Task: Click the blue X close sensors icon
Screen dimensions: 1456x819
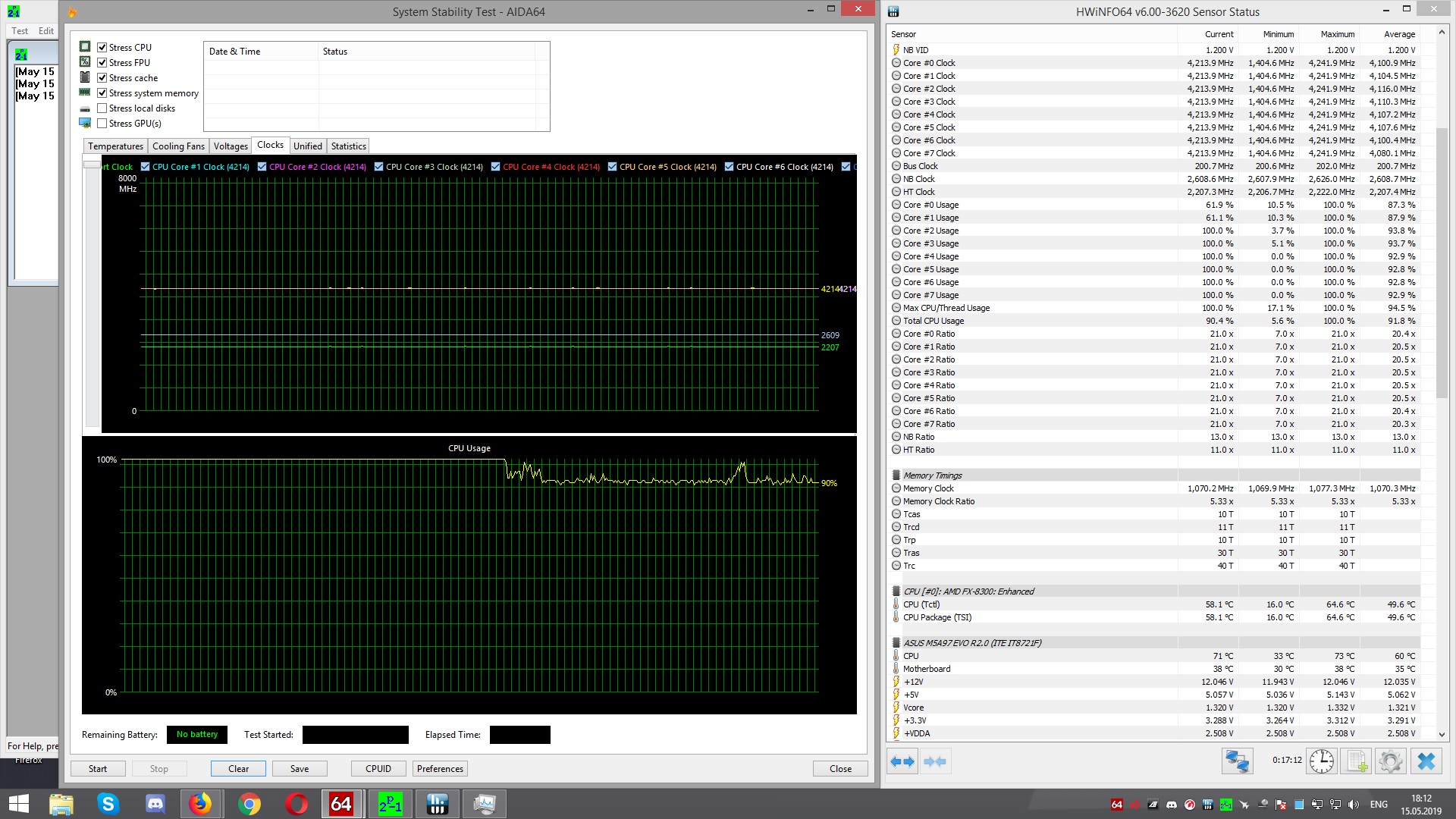Action: (x=1426, y=761)
